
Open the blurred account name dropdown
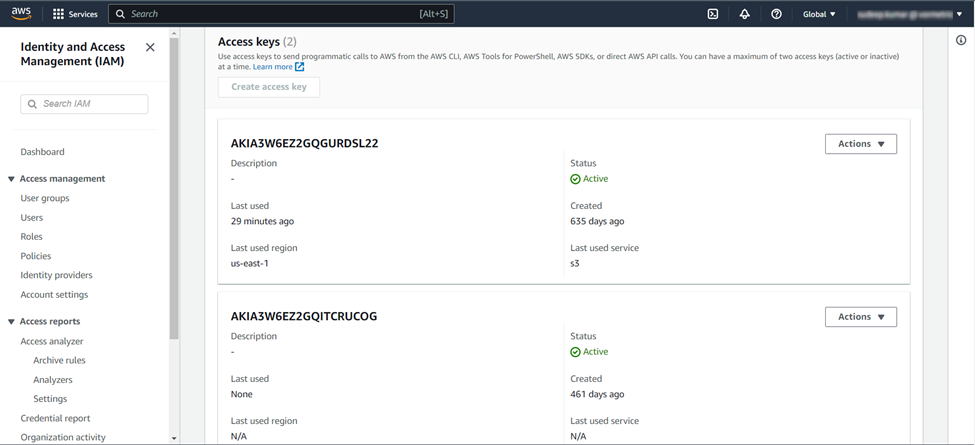(x=910, y=14)
